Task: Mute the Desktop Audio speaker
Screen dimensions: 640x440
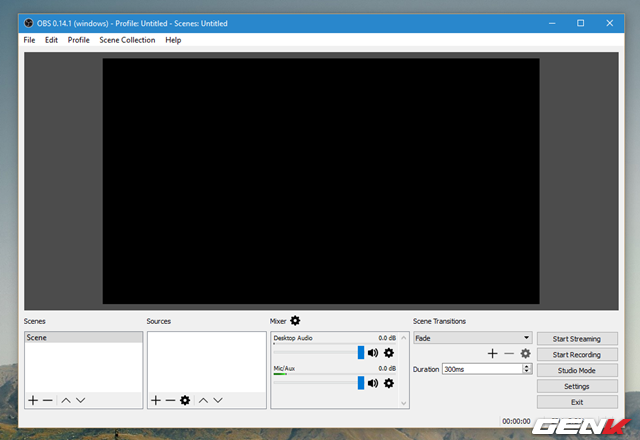Action: [373, 352]
